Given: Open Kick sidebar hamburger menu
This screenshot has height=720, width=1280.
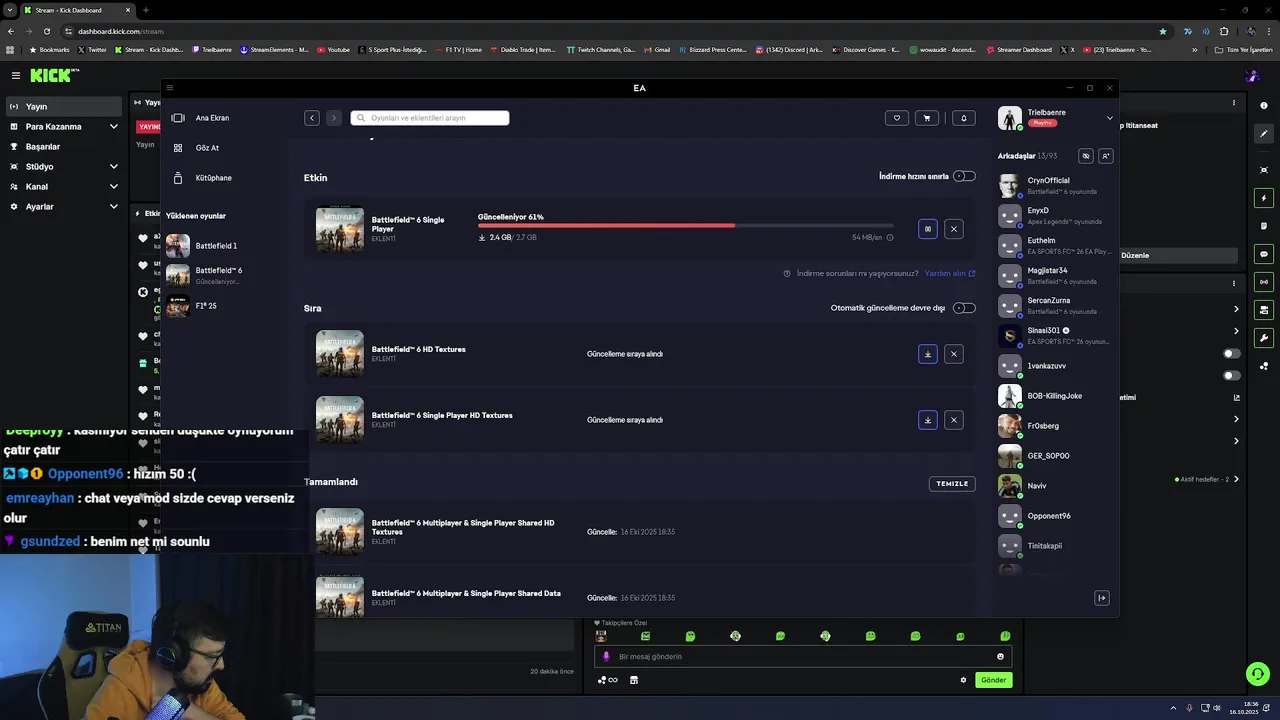Looking at the screenshot, I should (x=16, y=76).
